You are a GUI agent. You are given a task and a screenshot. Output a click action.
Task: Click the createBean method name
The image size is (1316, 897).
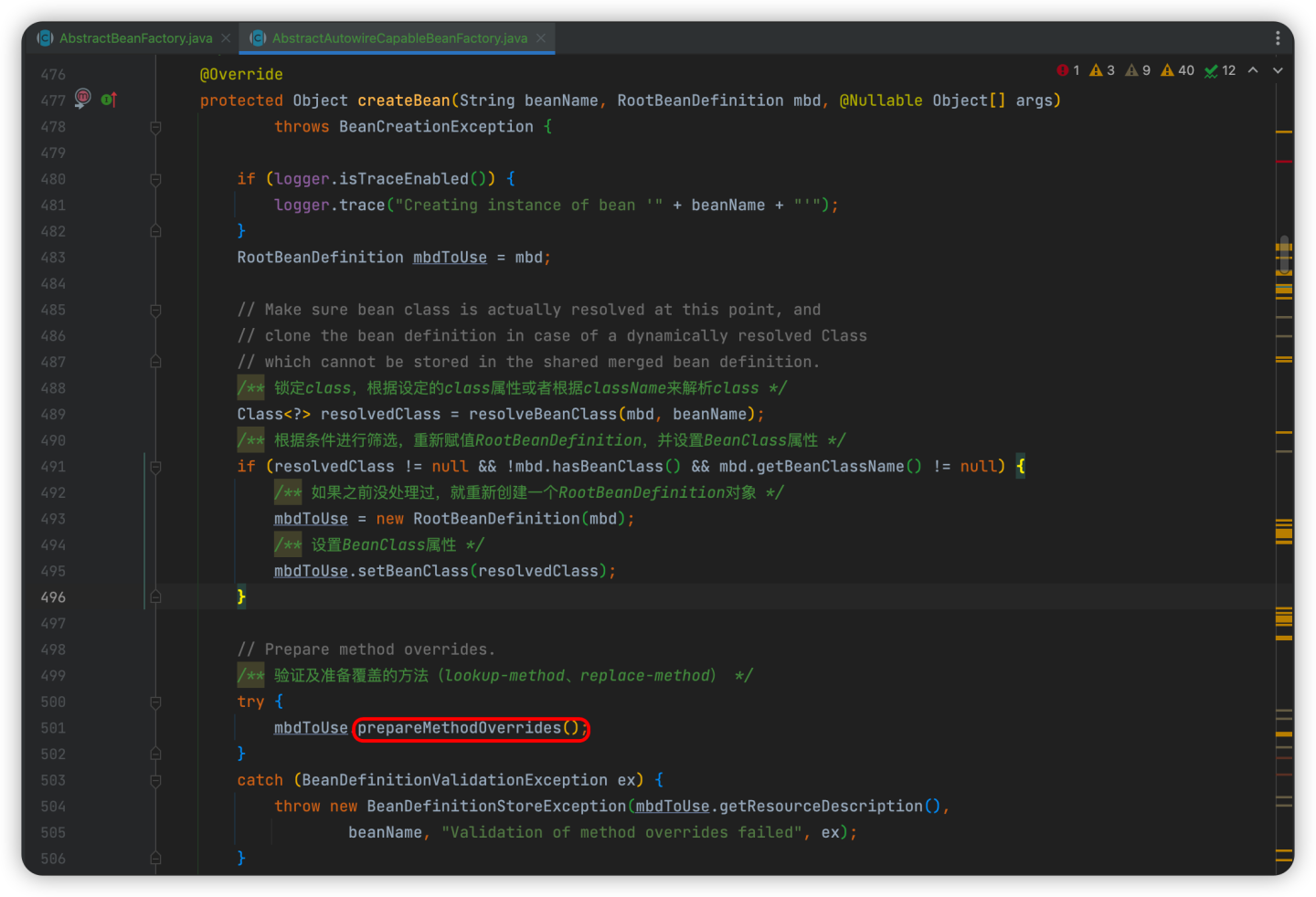coord(403,100)
